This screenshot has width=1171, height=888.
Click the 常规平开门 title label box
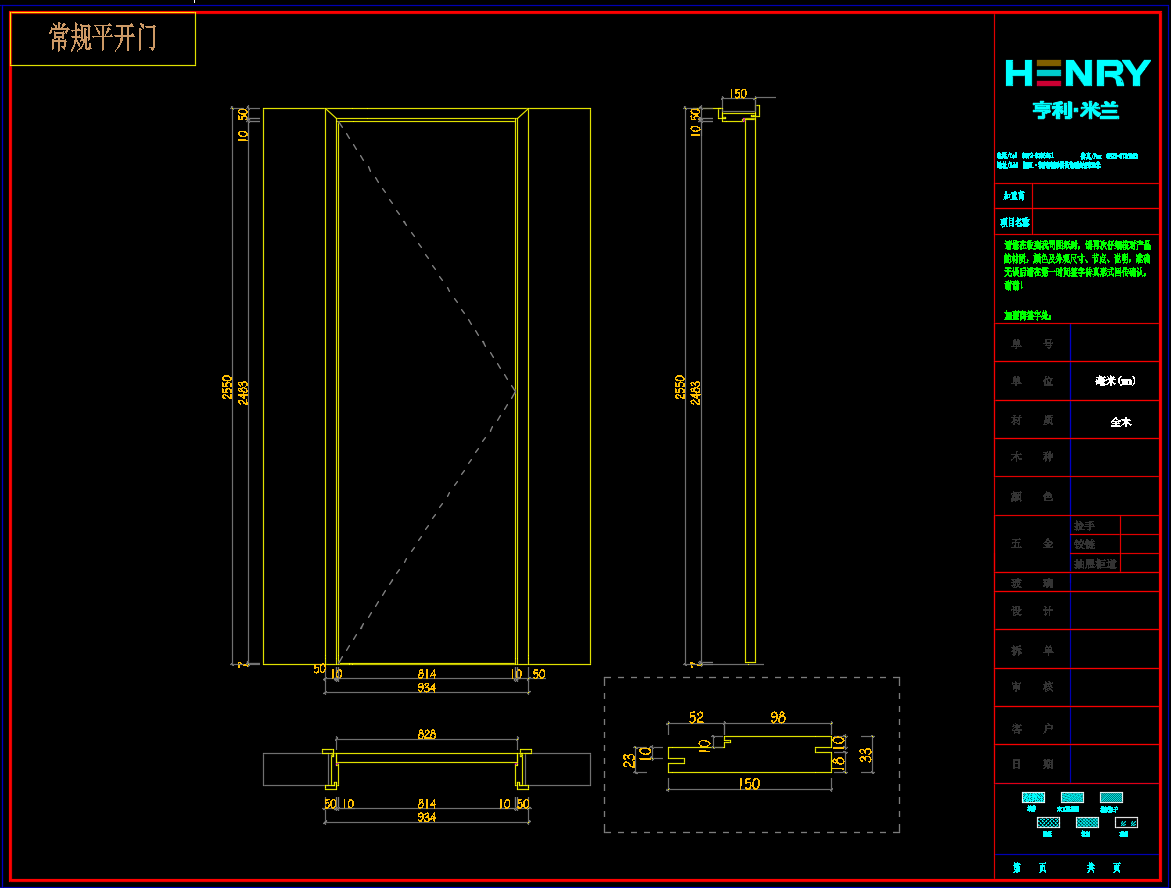click(x=103, y=40)
